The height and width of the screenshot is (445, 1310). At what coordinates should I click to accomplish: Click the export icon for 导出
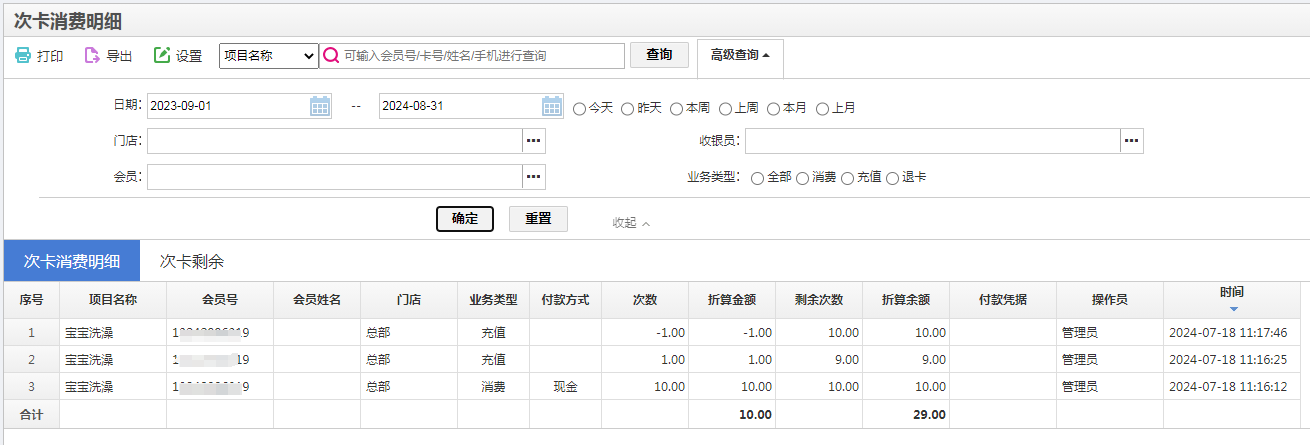[92, 56]
